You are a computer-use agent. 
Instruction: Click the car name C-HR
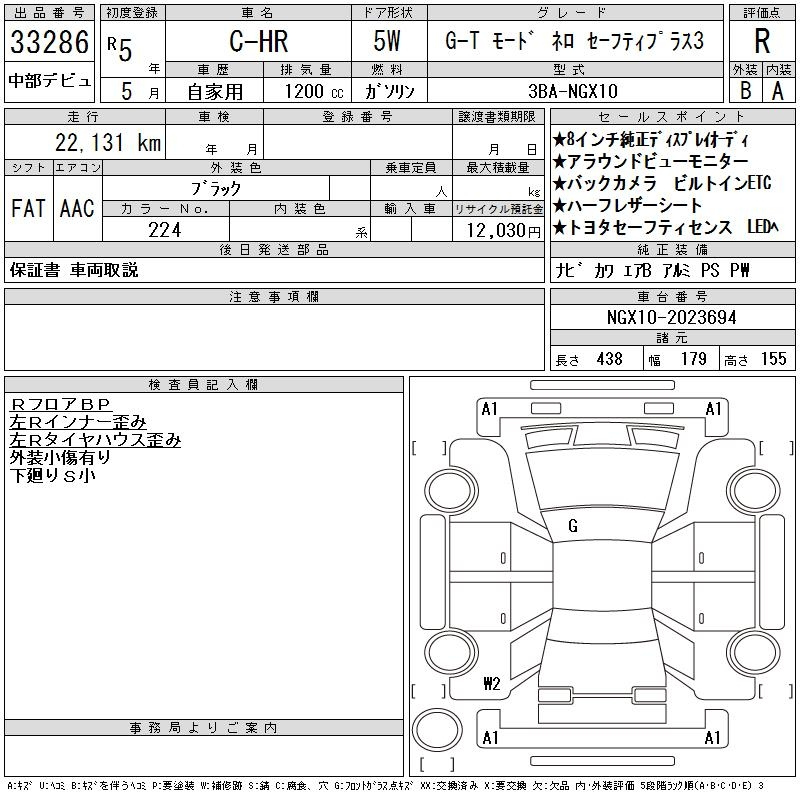click(259, 41)
